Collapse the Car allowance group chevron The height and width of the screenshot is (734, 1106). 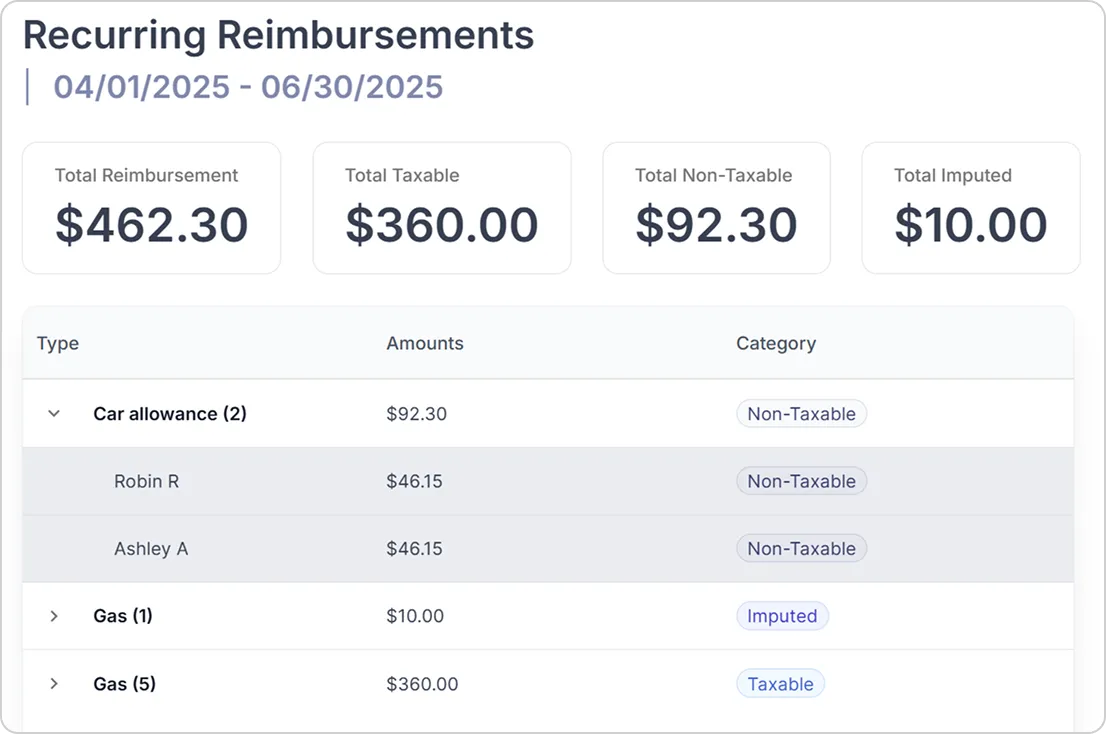55,413
